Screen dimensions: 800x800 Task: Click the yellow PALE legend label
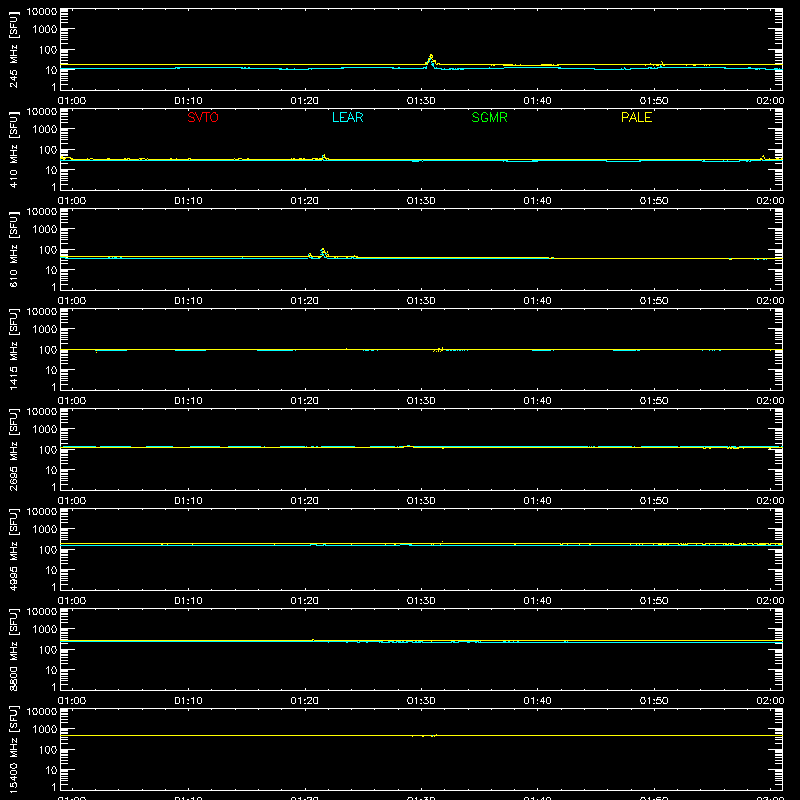636,117
